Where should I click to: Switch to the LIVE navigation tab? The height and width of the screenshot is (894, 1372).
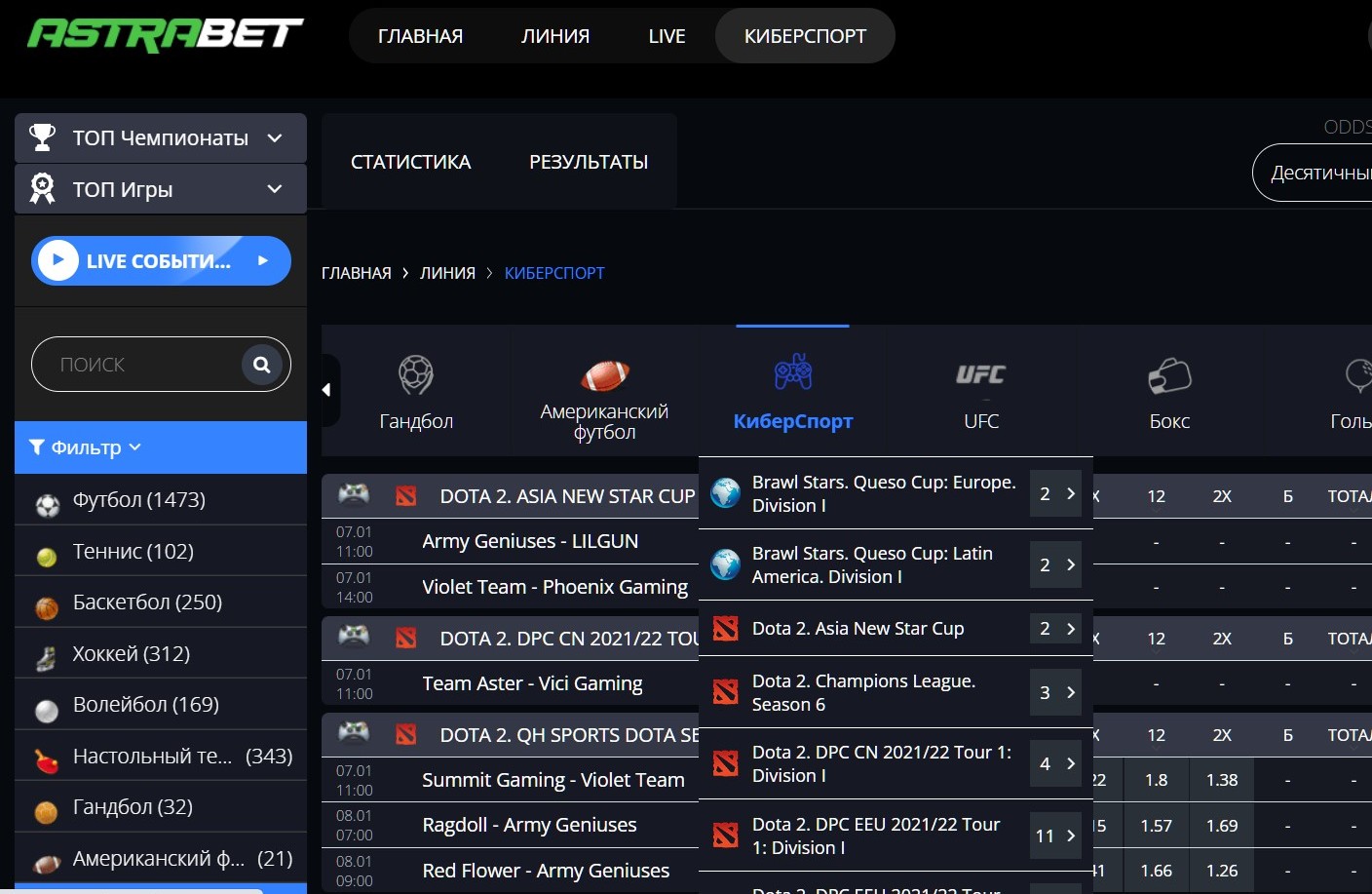(x=667, y=36)
